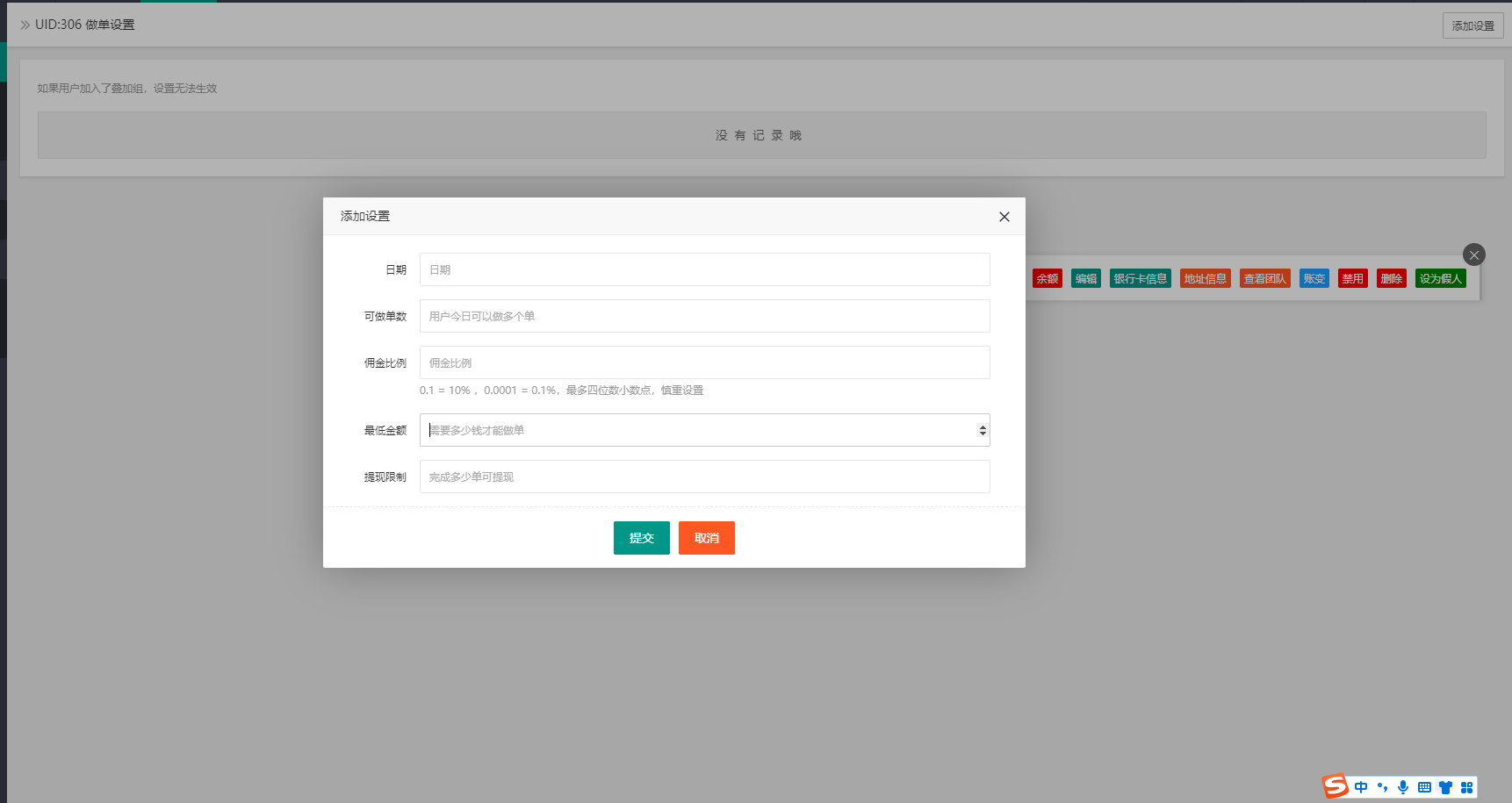
Task: Open the Sogou toolbox grid icon
Action: coord(1466,787)
